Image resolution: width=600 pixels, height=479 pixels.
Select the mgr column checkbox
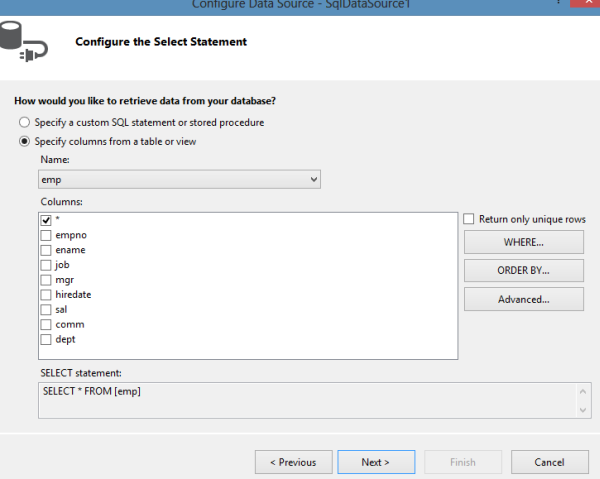click(46, 280)
